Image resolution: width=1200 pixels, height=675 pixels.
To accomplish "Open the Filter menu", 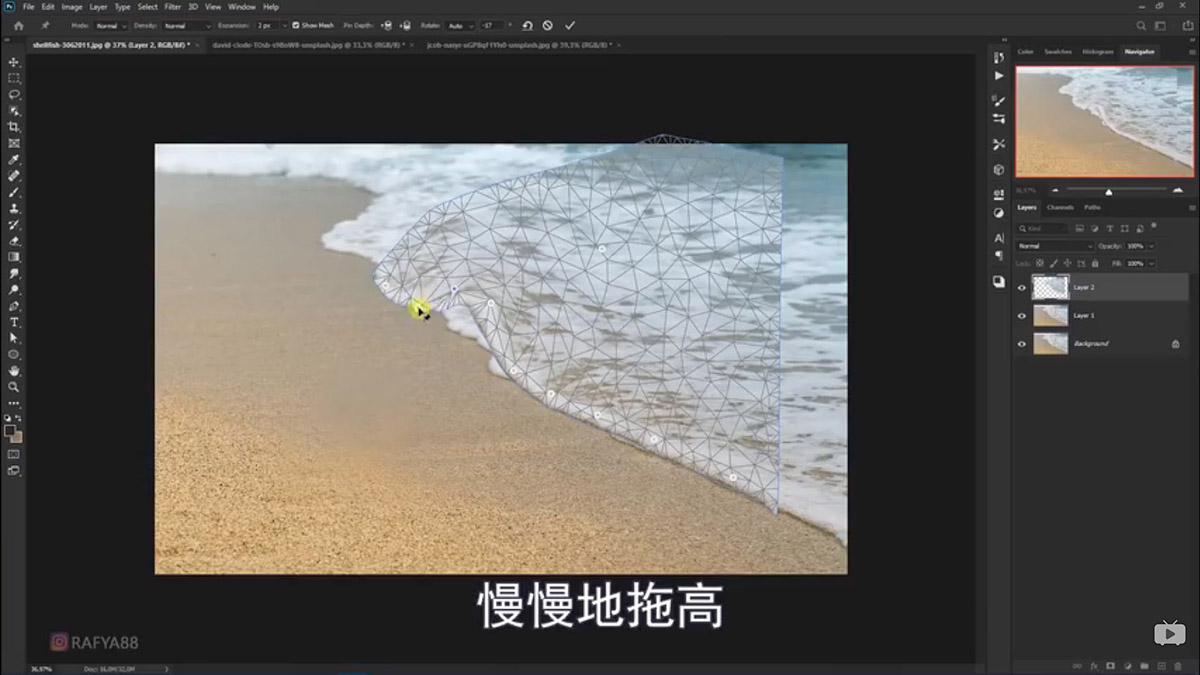I will (172, 6).
